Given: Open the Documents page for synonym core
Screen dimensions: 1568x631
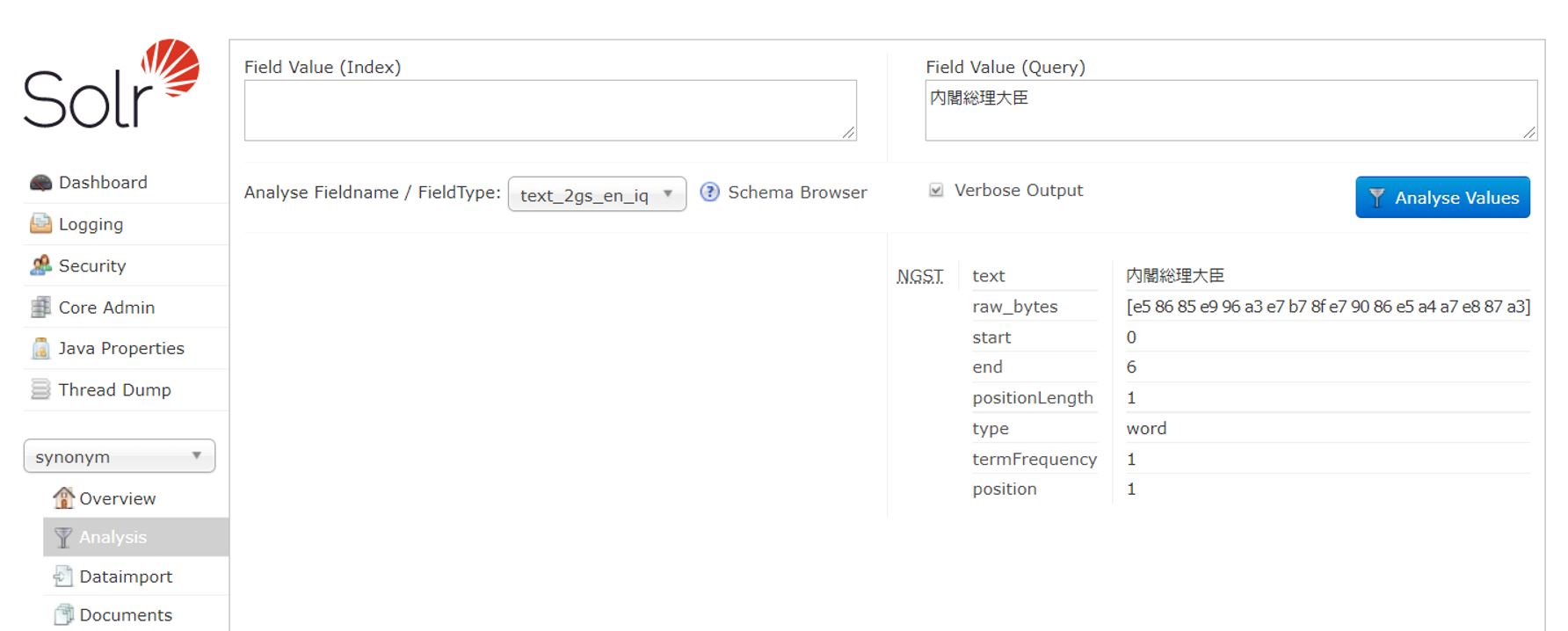Looking at the screenshot, I should point(126,615).
